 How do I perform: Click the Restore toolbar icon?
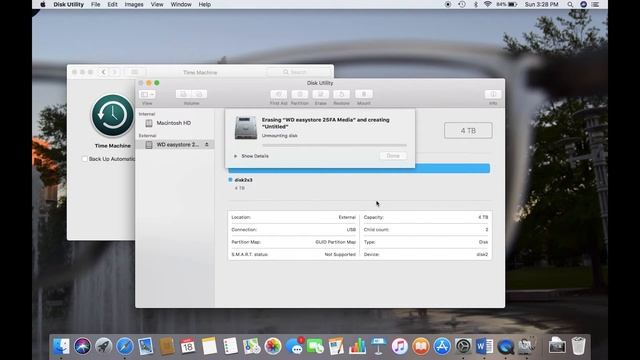click(342, 94)
